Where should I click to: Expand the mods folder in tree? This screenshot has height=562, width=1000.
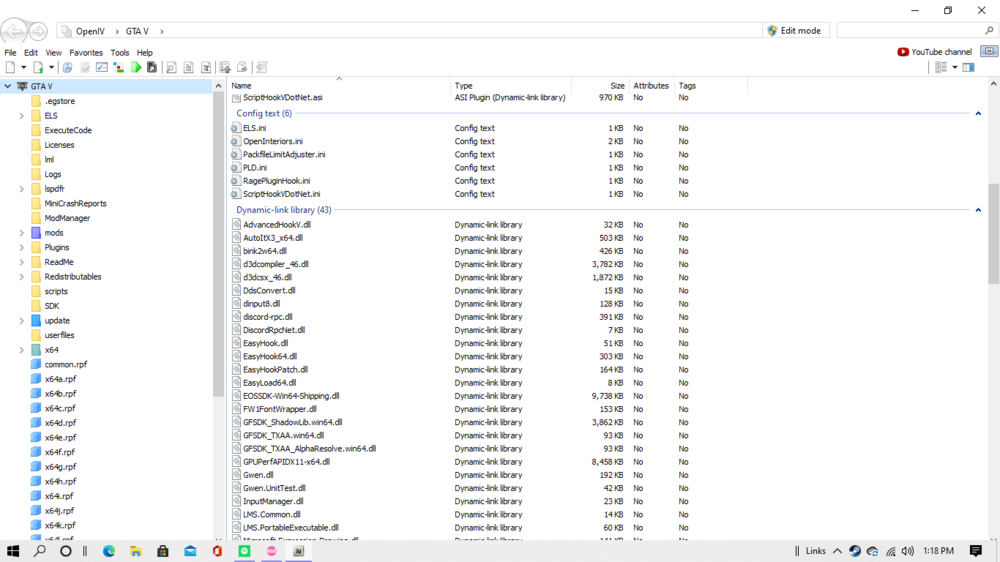pos(22,233)
